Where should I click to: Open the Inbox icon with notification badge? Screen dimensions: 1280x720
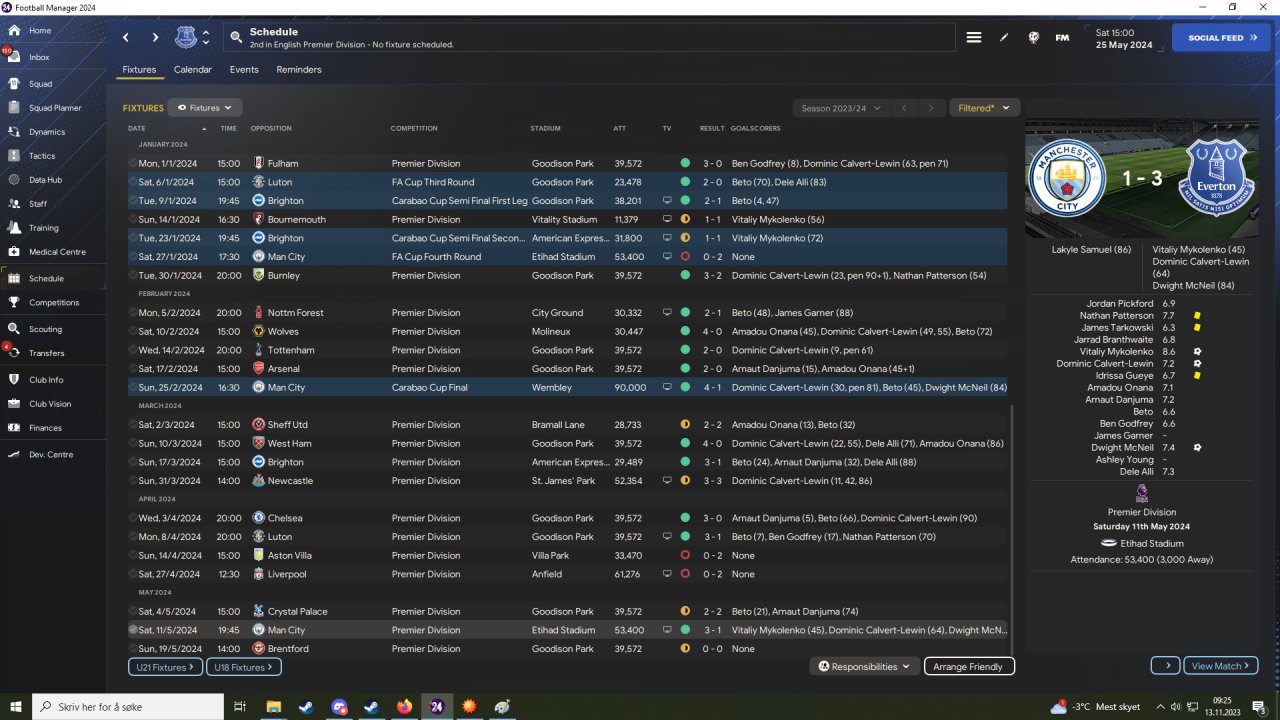point(14,57)
